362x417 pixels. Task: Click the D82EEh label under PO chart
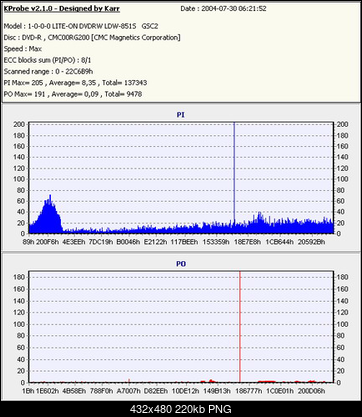click(156, 391)
